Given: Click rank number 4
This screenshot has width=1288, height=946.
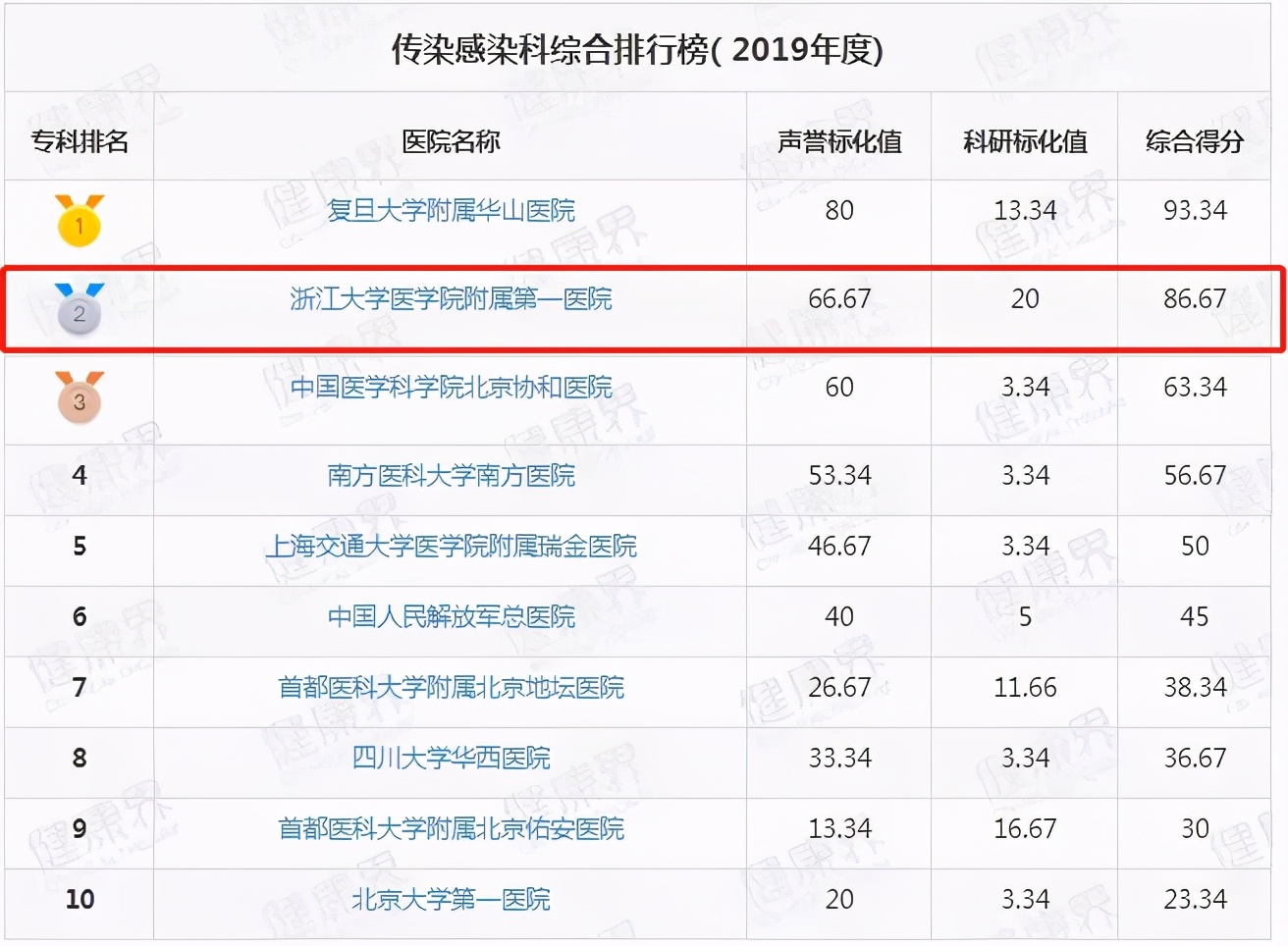Looking at the screenshot, I should click(x=80, y=475).
